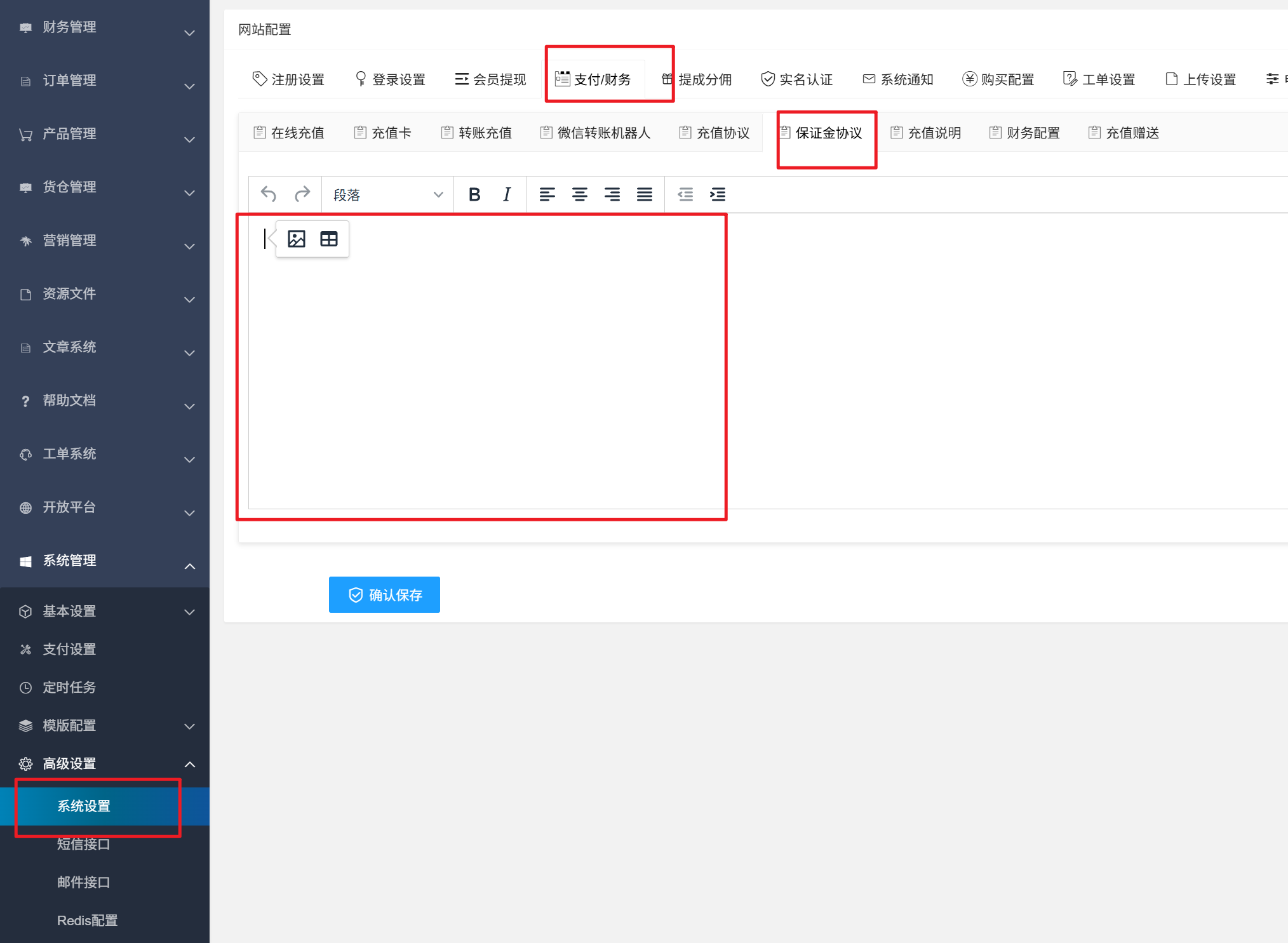Decrease indent with the outdent icon
This screenshot has width=1288, height=943.
click(685, 194)
